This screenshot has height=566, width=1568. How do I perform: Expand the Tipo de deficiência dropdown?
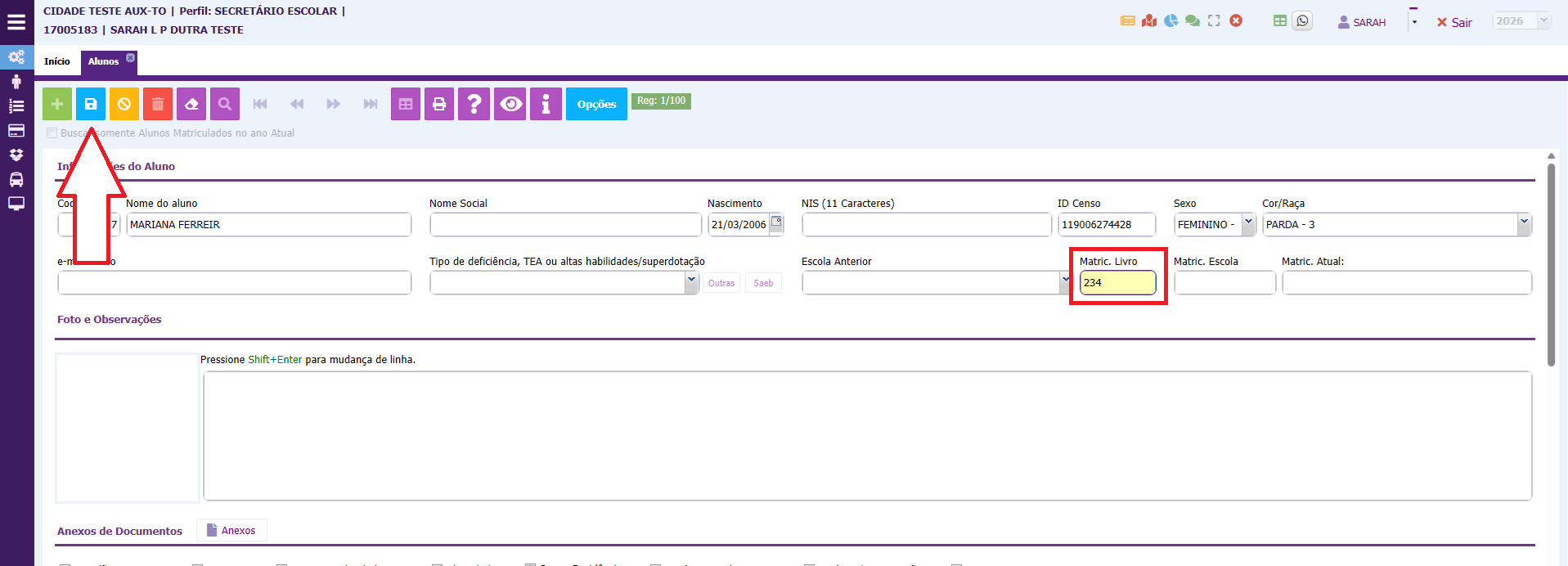(x=691, y=282)
